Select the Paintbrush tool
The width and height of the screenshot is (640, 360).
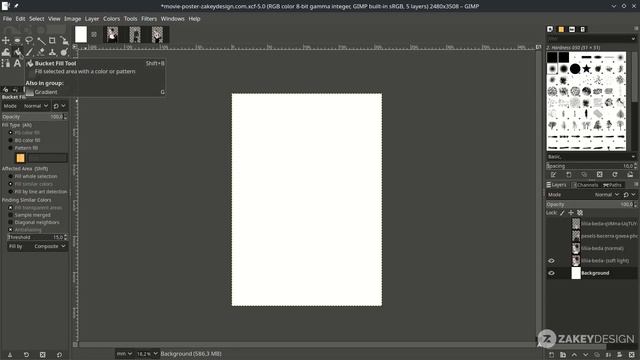click(29, 52)
